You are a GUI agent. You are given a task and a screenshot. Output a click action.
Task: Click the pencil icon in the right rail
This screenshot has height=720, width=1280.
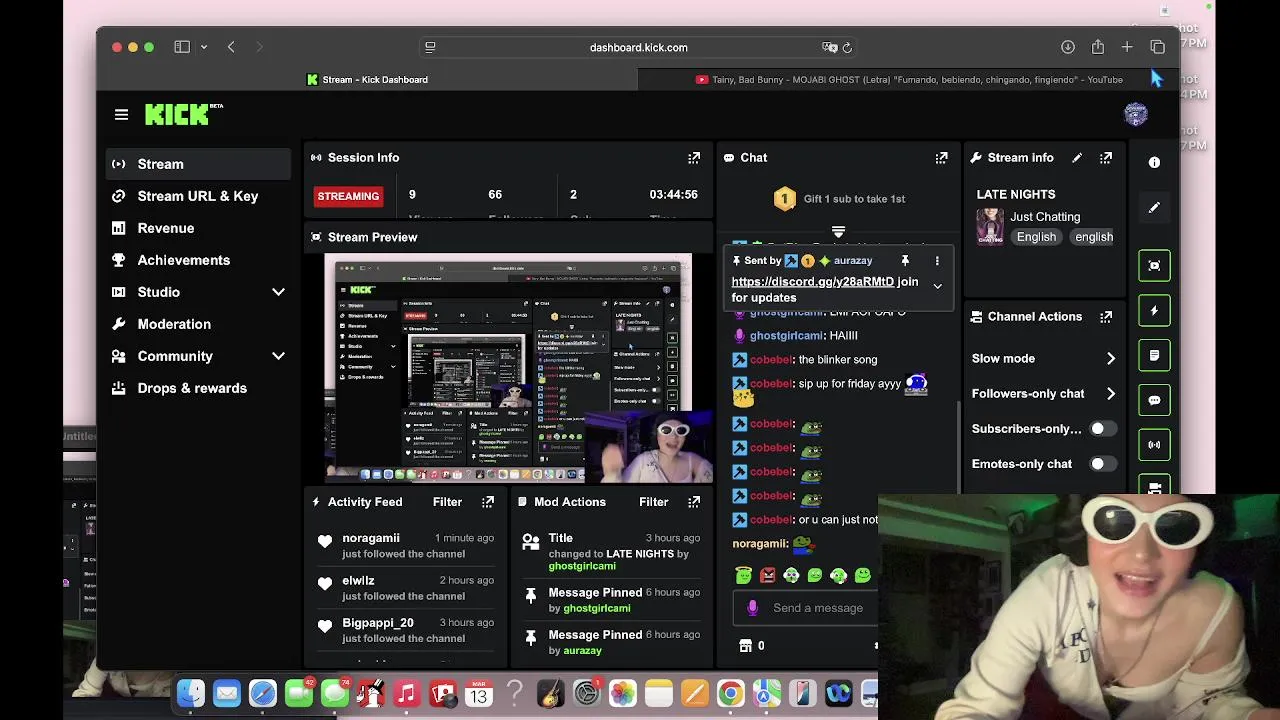[x=1154, y=208]
